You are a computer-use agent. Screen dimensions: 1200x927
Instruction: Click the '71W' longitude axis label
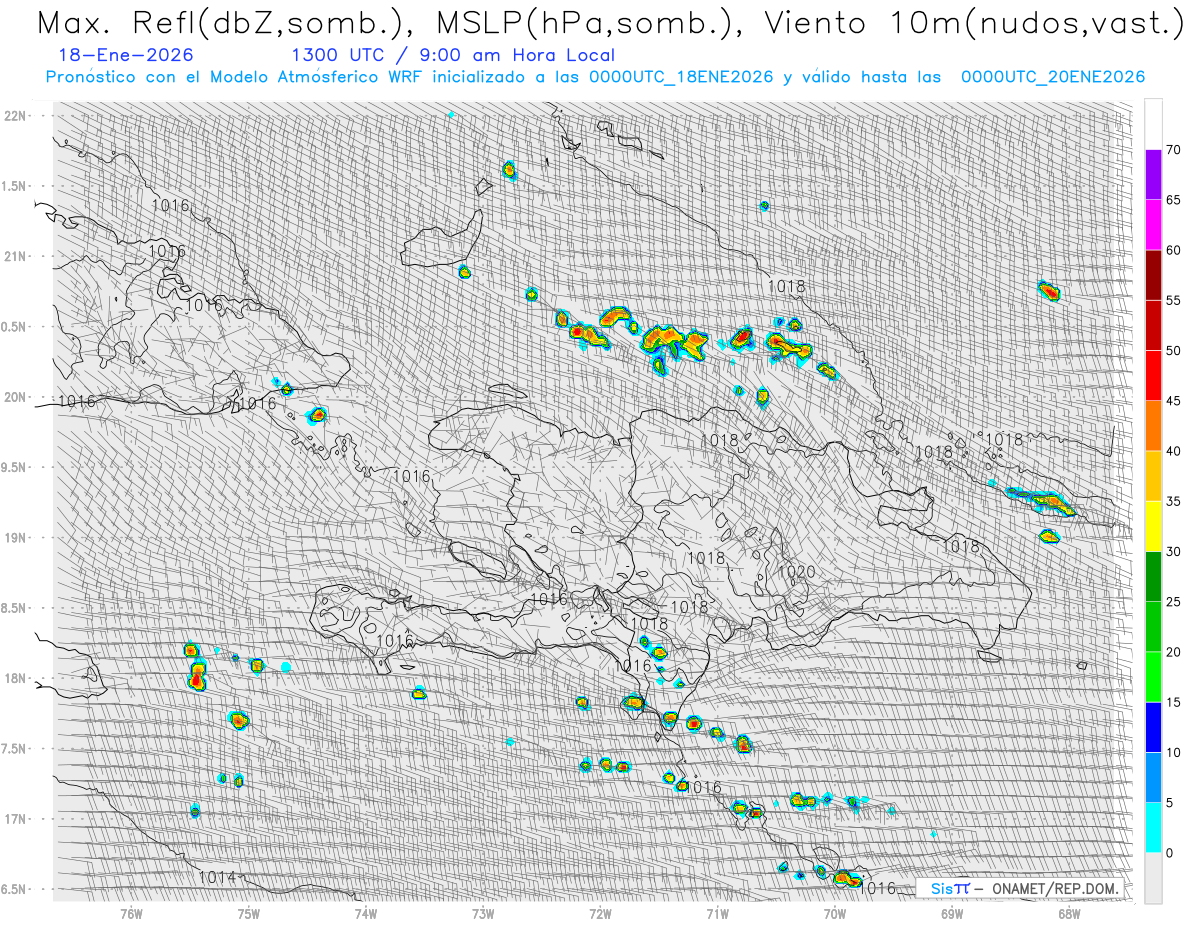717,913
